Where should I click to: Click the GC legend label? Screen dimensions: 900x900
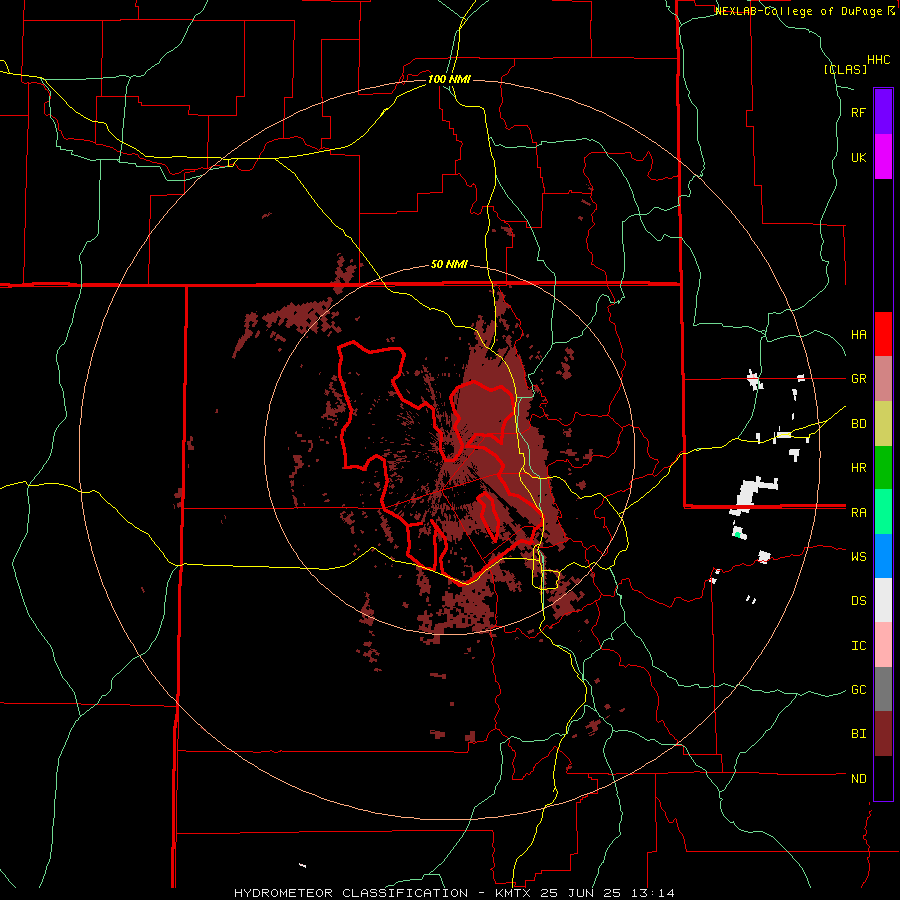click(x=858, y=689)
